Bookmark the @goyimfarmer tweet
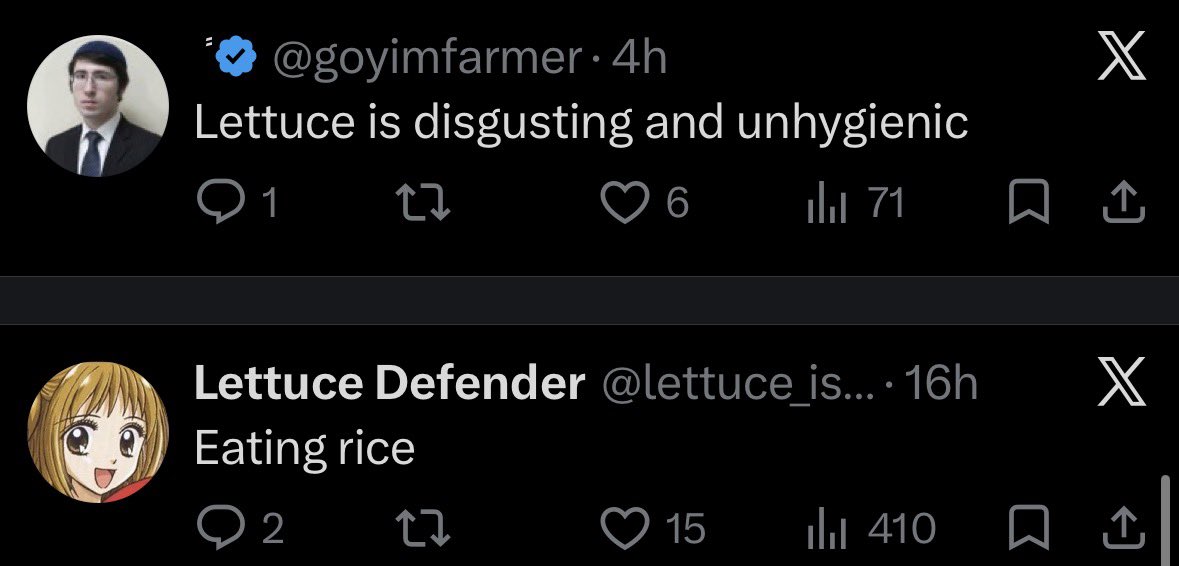1179x566 pixels. pos(1028,204)
